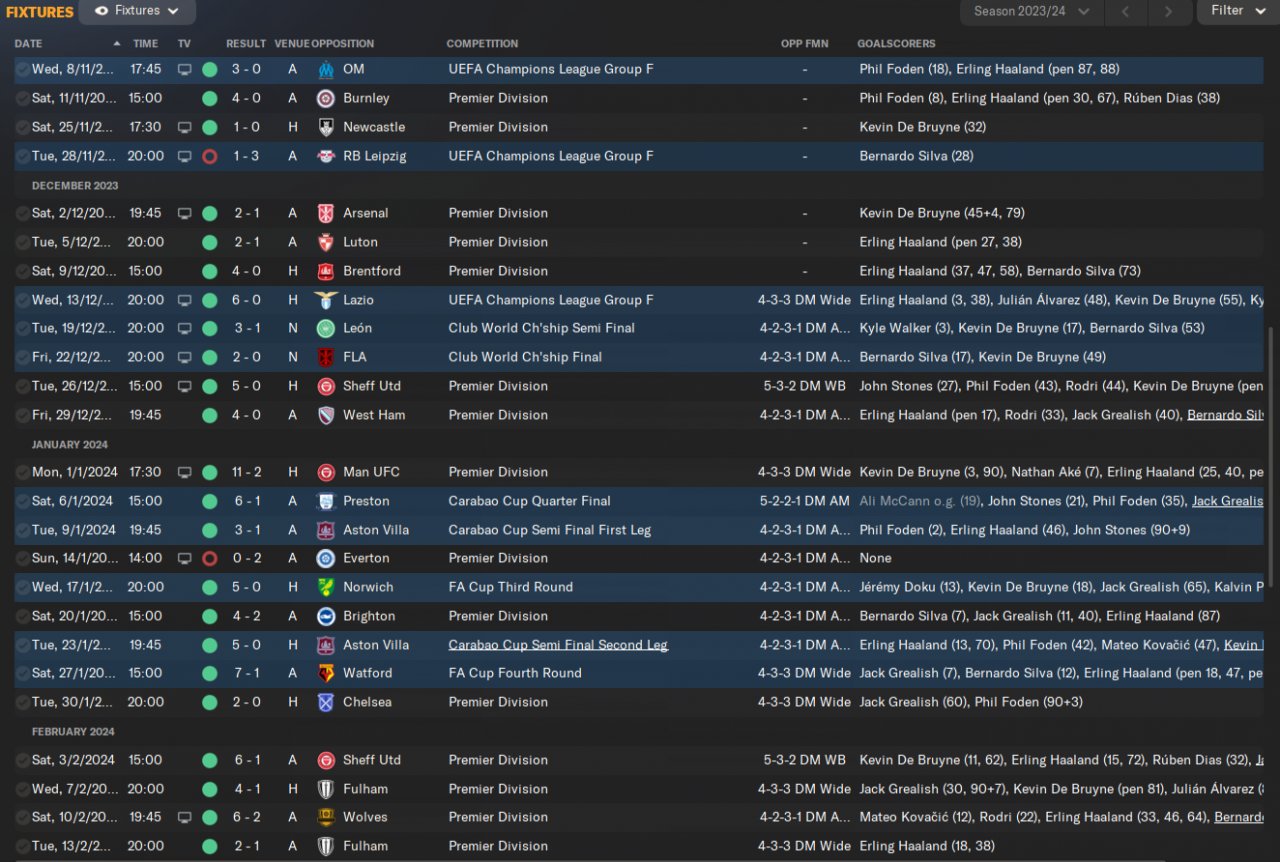Open the Watford club crest
Screen dimensions: 1280x862
tap(325, 673)
